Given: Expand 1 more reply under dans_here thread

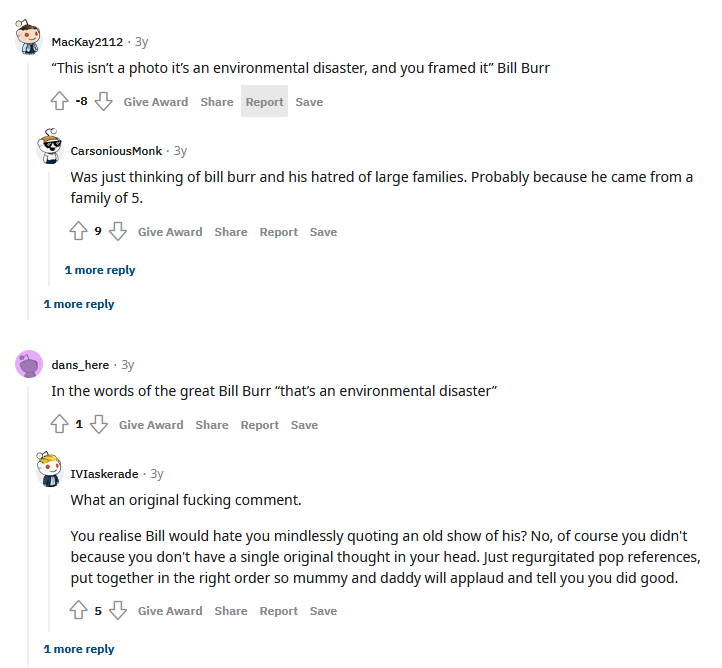Looking at the screenshot, I should 79,649.
